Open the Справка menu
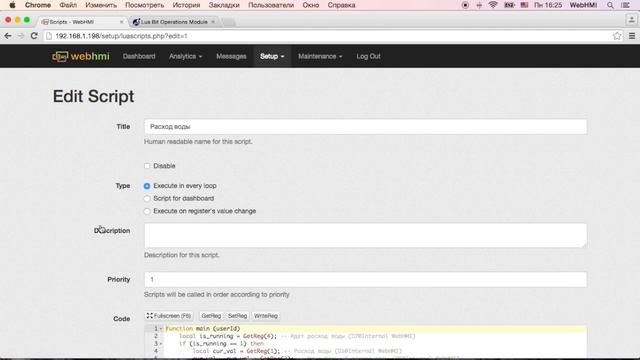 click(x=341, y=5)
